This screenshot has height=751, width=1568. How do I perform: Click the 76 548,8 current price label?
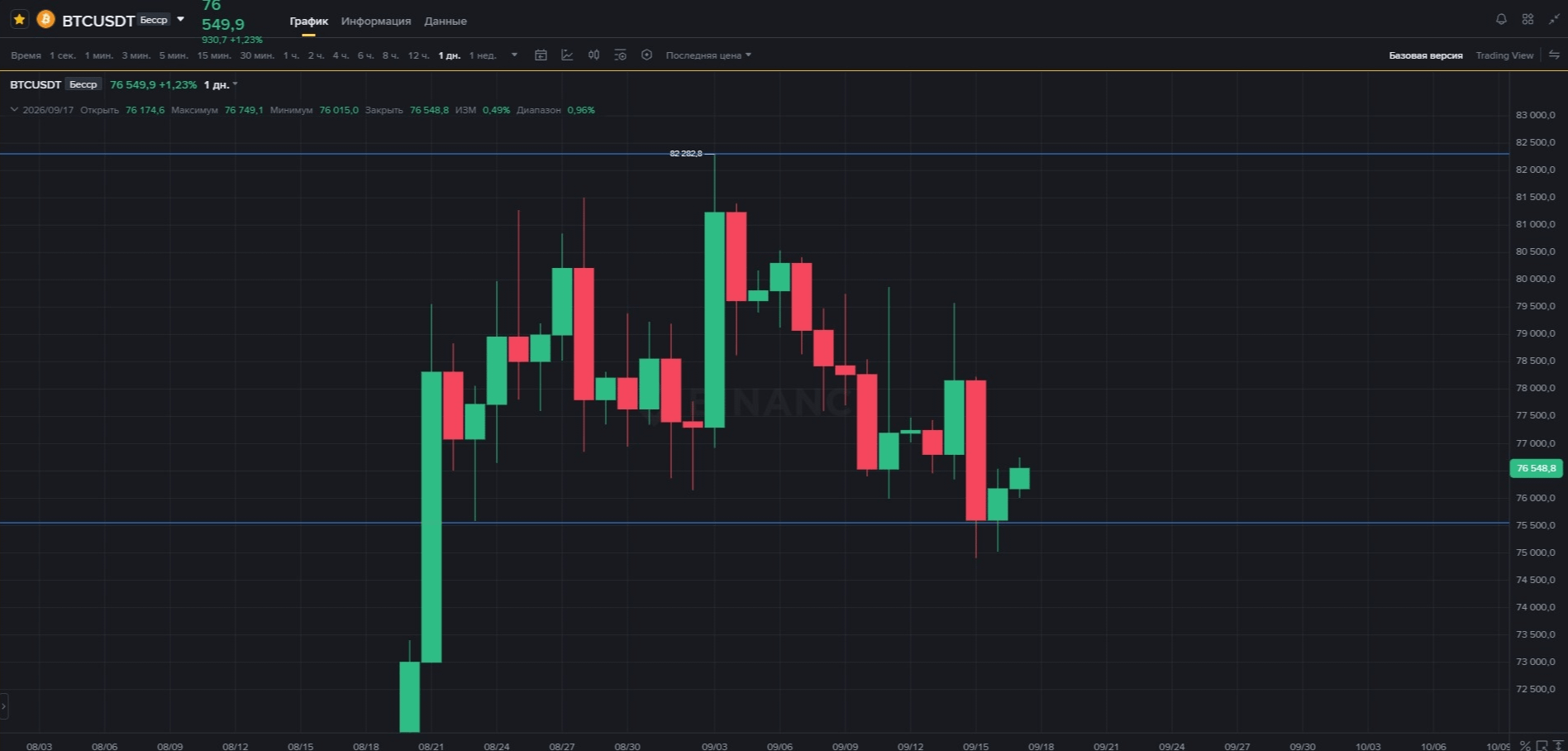1536,468
